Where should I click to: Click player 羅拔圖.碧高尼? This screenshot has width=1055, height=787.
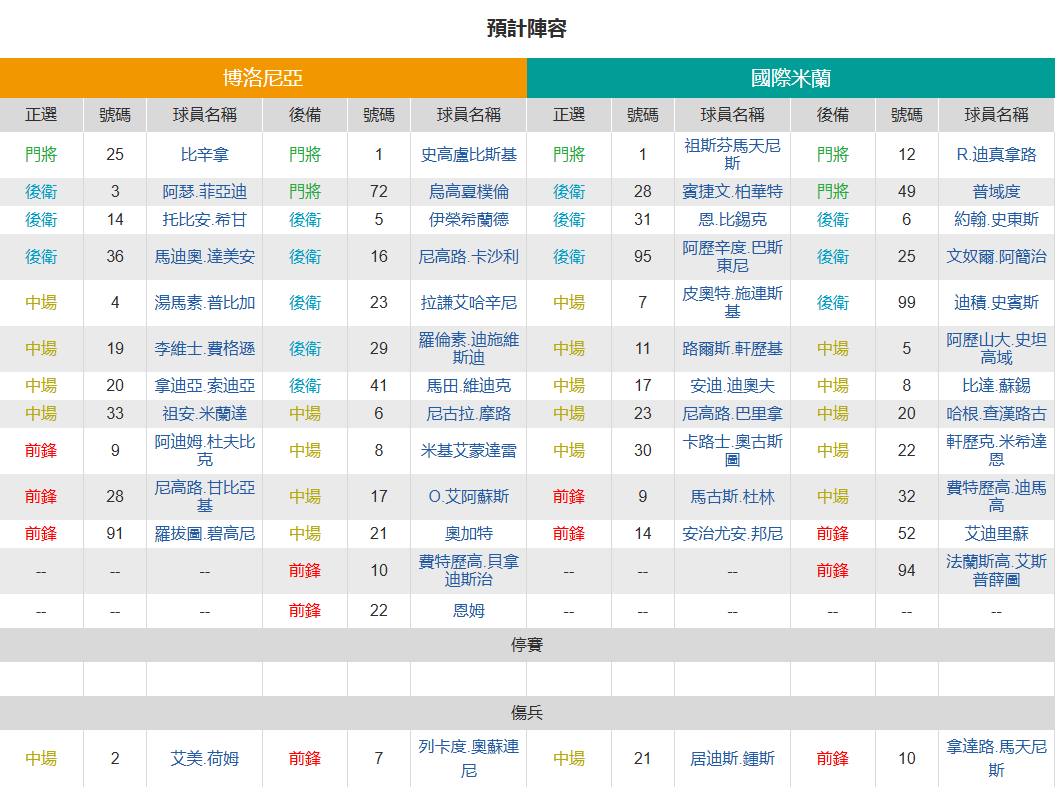pos(205,534)
